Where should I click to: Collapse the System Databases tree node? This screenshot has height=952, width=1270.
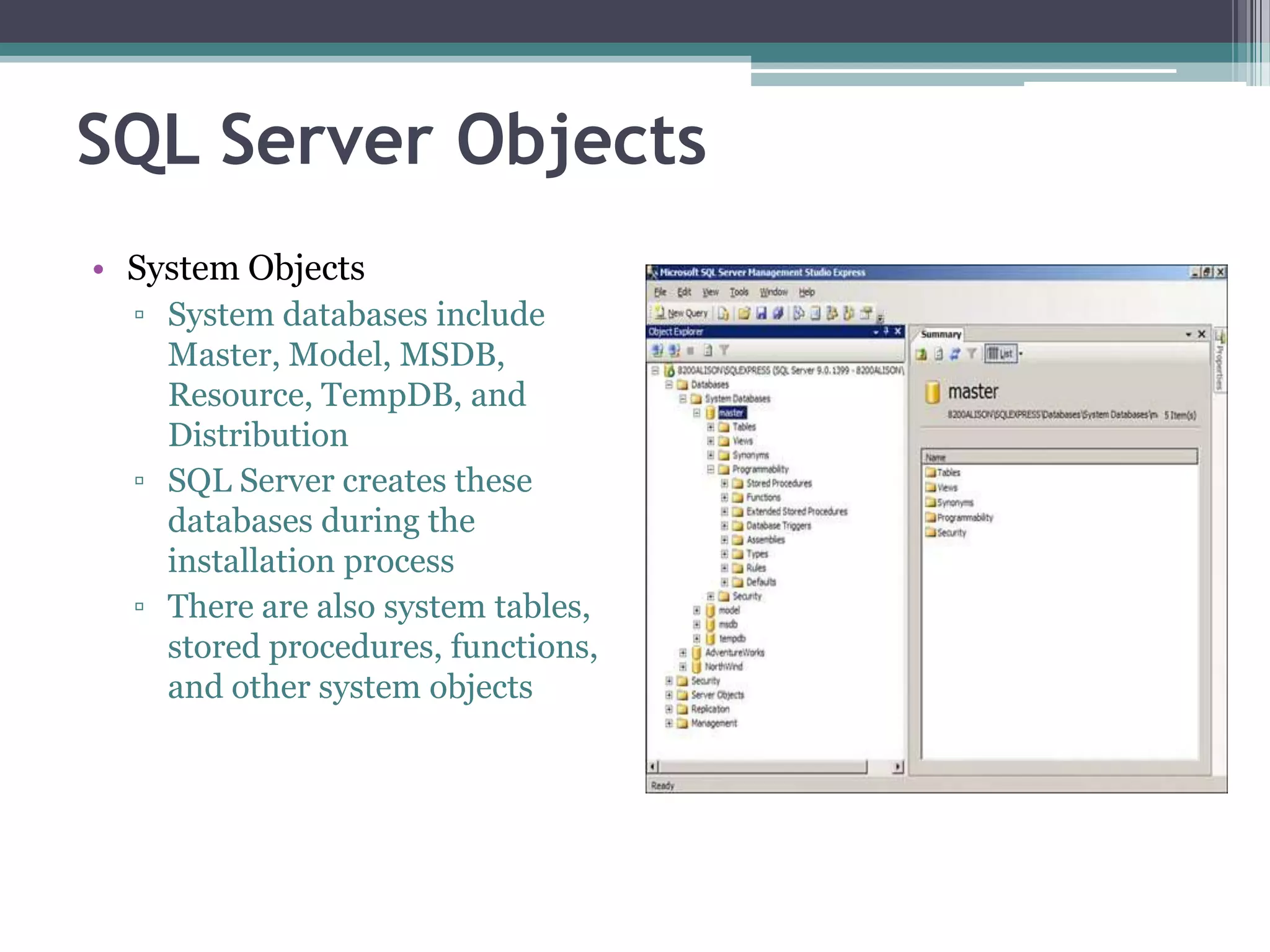[683, 399]
